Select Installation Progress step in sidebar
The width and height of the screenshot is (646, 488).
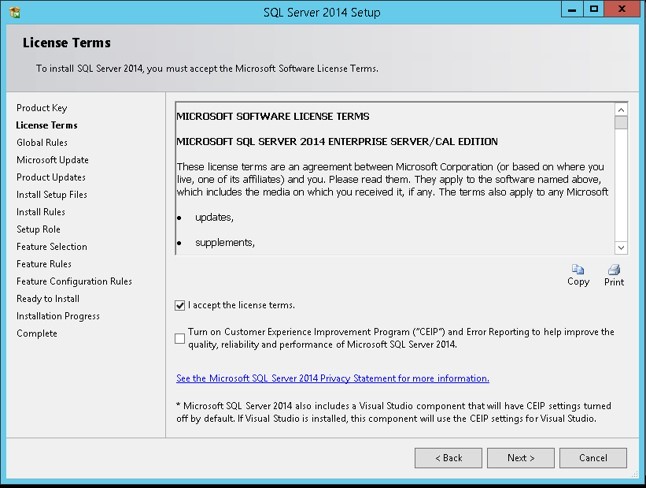point(58,316)
